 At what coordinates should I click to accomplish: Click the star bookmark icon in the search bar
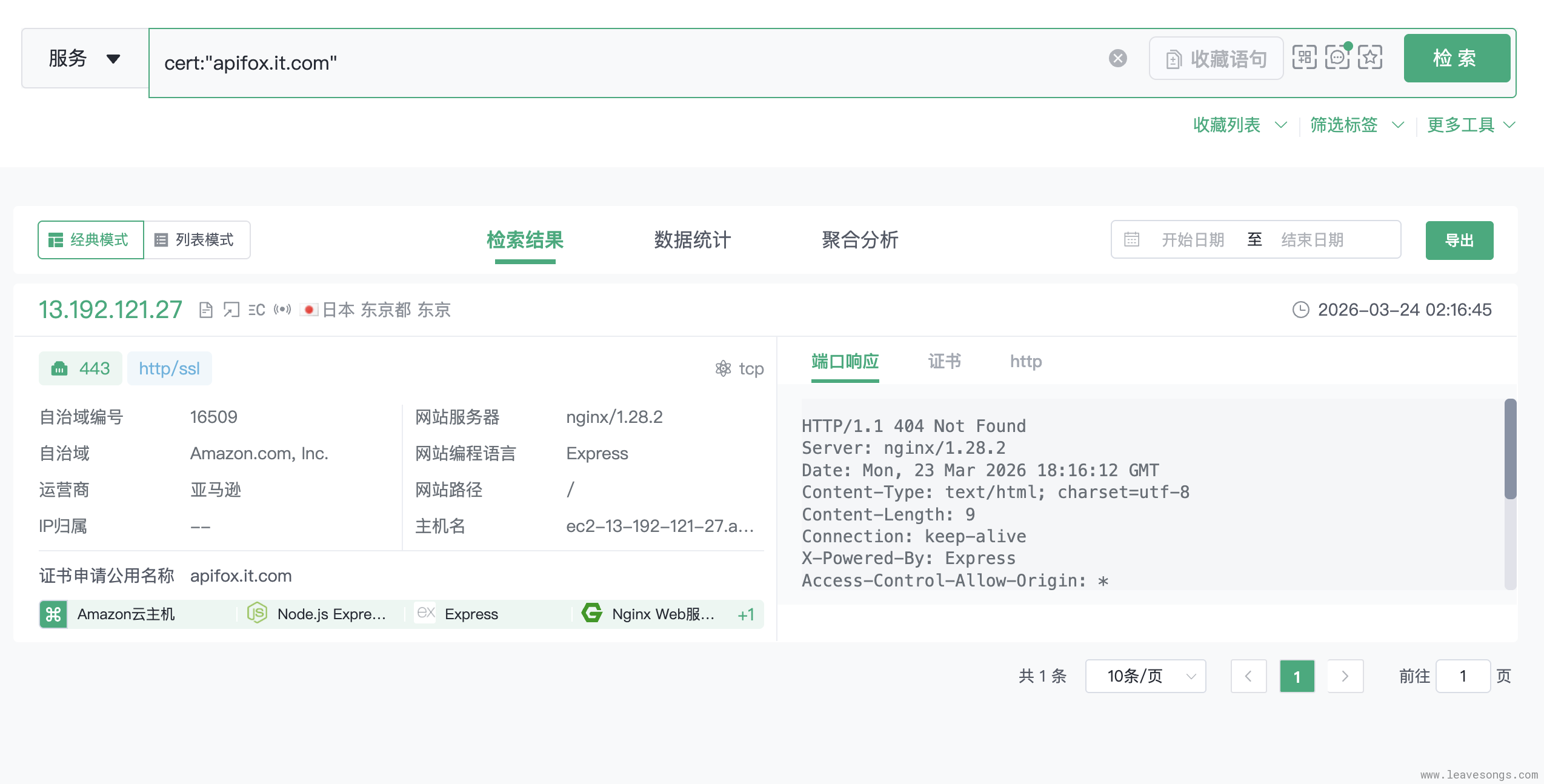(1369, 58)
